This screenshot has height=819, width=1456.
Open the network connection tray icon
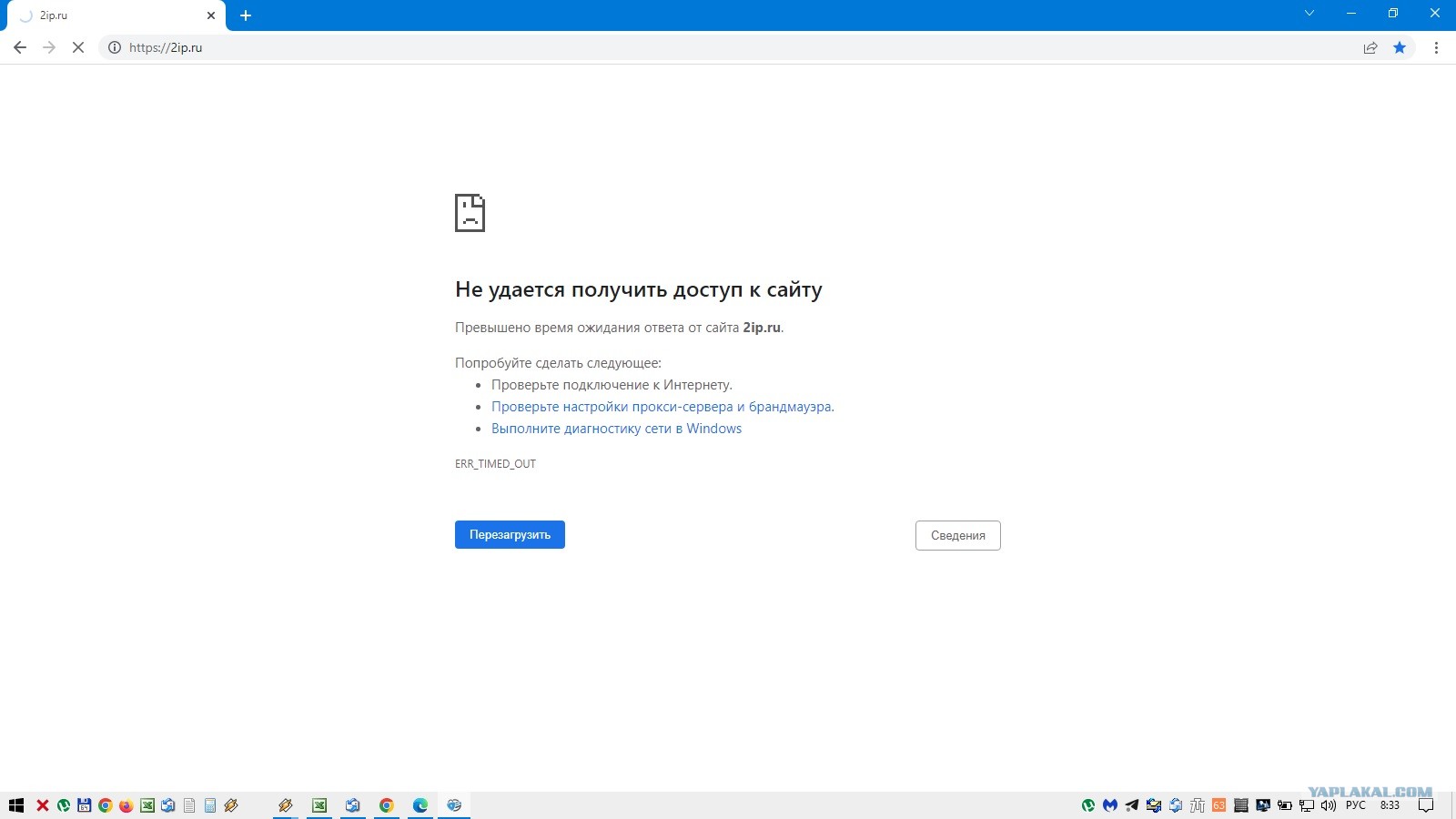[1307, 805]
